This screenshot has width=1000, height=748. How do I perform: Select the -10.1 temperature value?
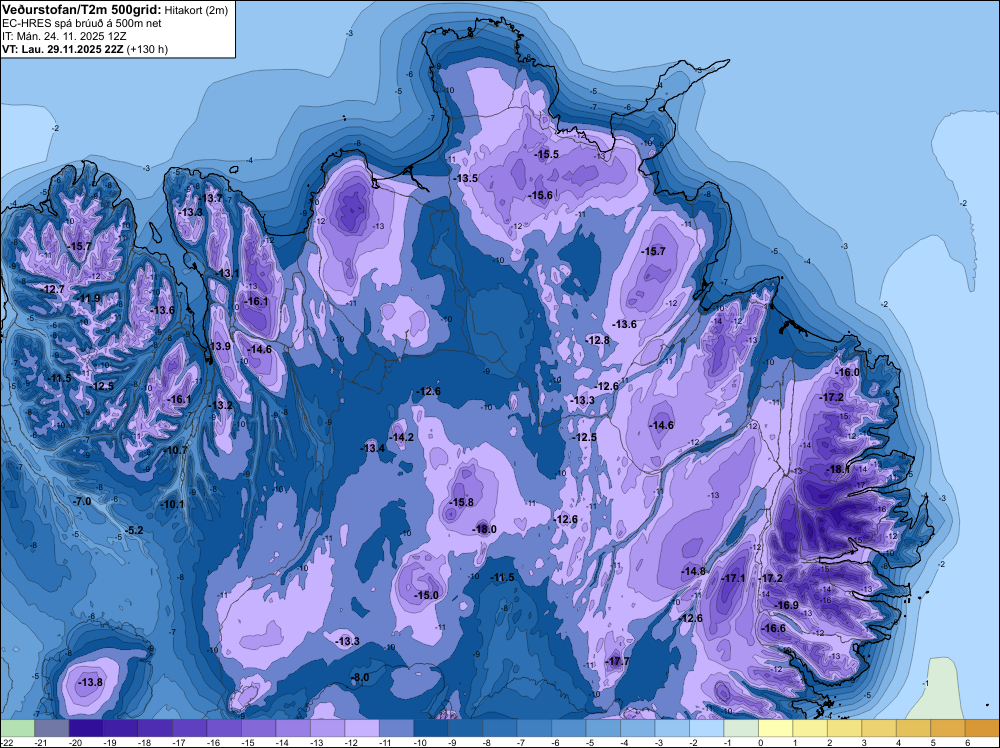pos(172,504)
